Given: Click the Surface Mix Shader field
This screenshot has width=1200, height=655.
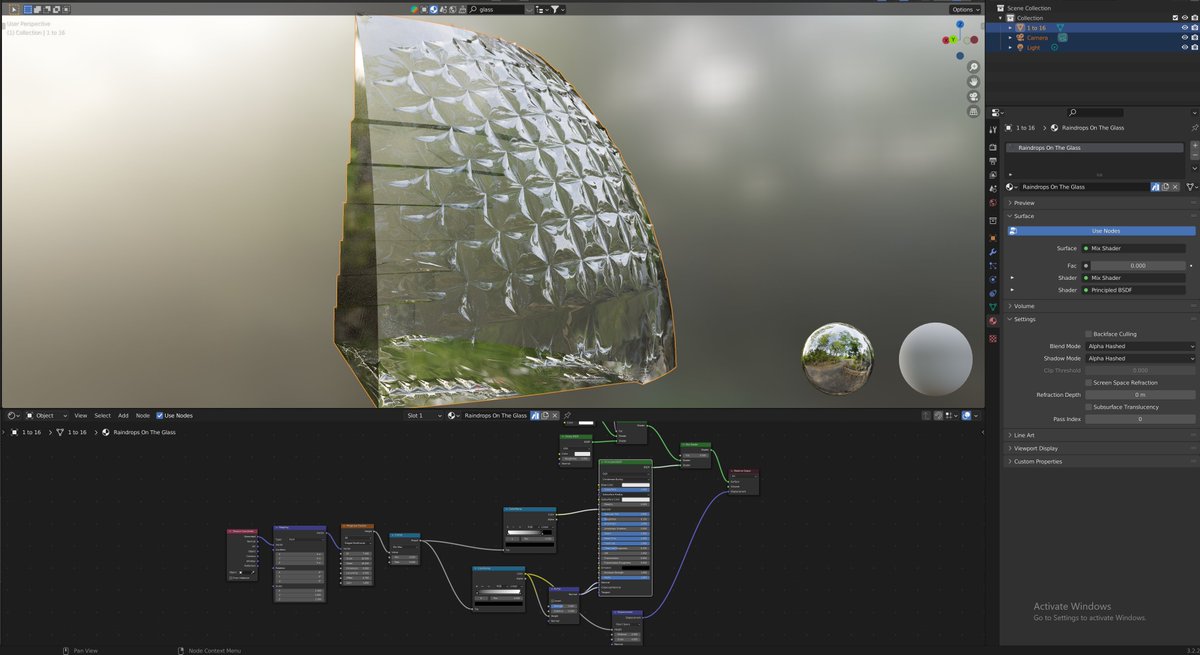Looking at the screenshot, I should click(x=1133, y=248).
